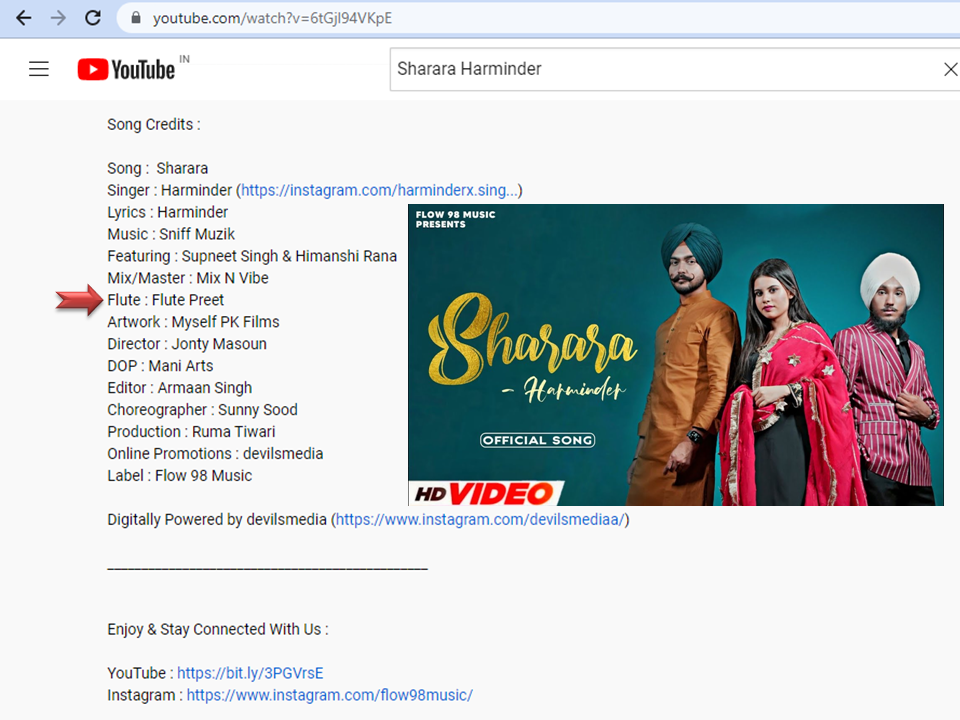Image resolution: width=960 pixels, height=720 pixels.
Task: Clear the search text with X
Action: (950, 69)
